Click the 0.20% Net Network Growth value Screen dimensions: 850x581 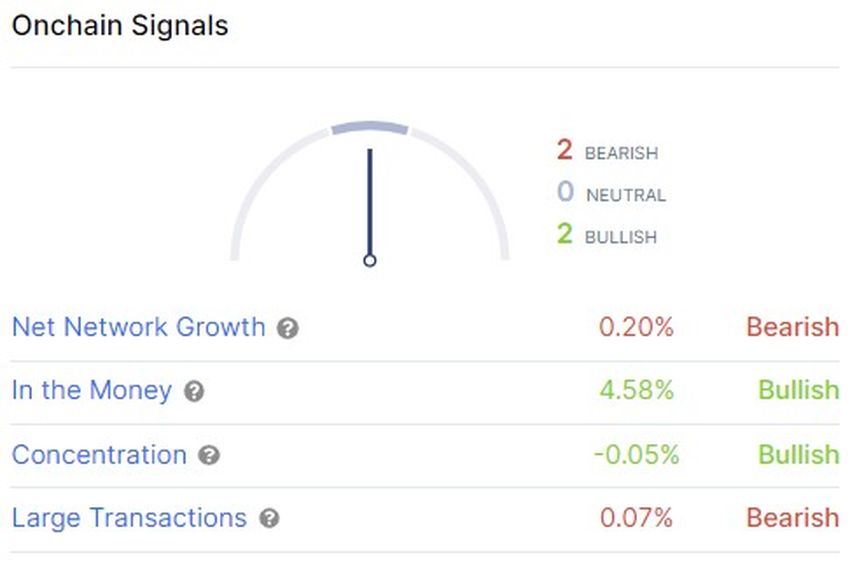[636, 327]
